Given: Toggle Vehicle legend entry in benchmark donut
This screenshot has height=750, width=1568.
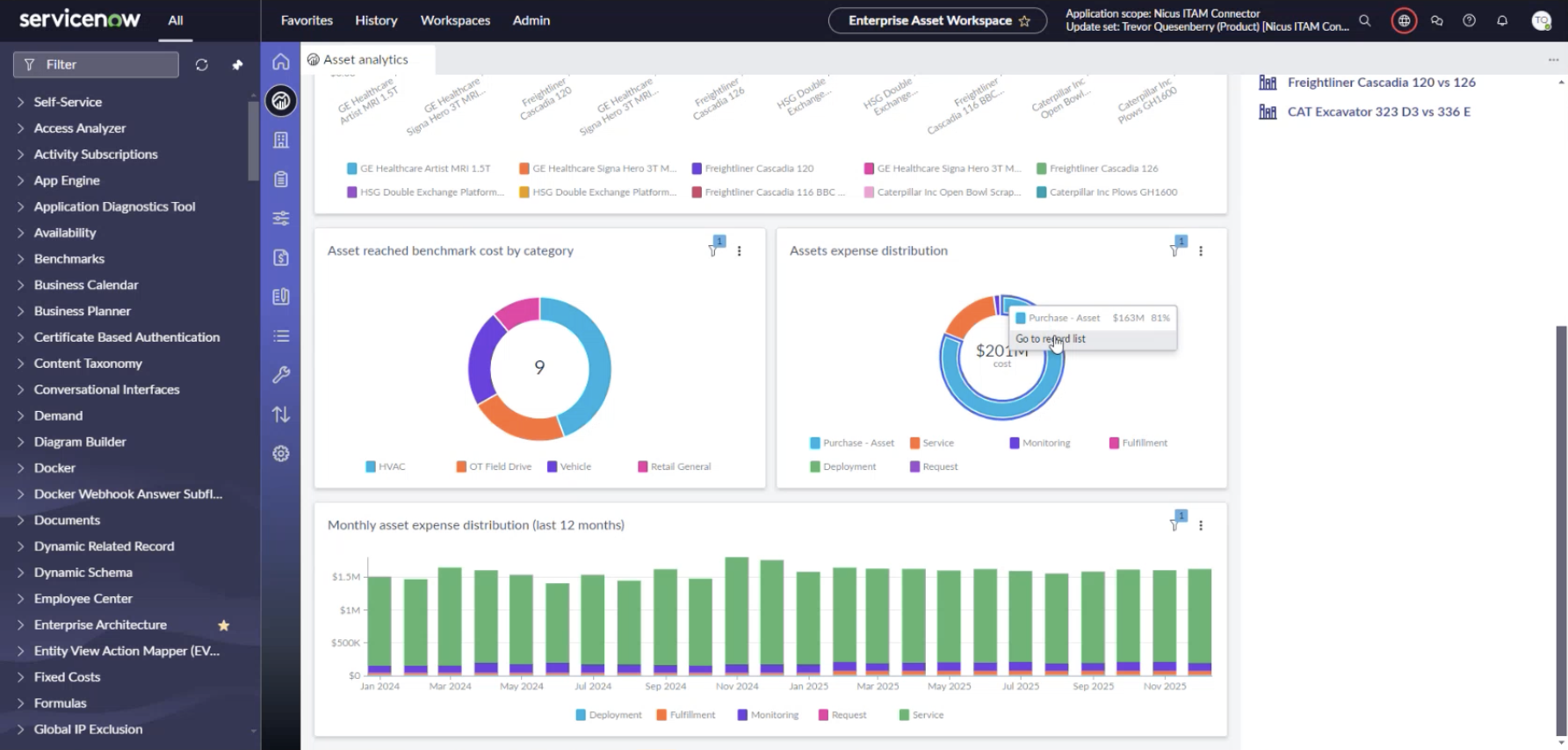Looking at the screenshot, I should [569, 466].
